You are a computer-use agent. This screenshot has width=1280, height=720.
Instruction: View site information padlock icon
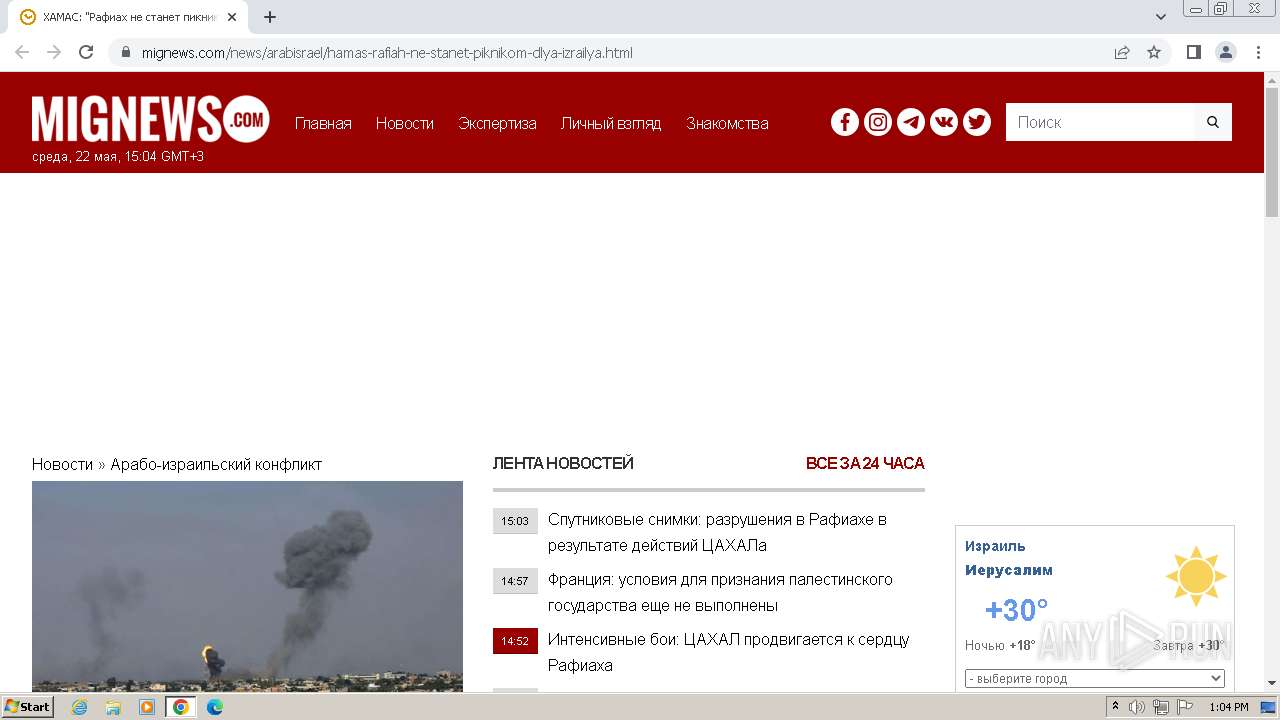pyautogui.click(x=125, y=52)
